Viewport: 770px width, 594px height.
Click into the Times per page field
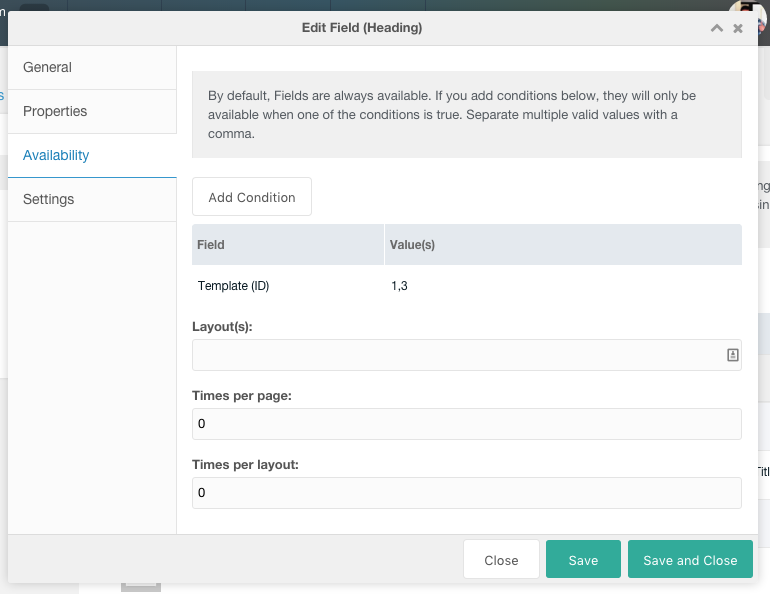tap(467, 424)
